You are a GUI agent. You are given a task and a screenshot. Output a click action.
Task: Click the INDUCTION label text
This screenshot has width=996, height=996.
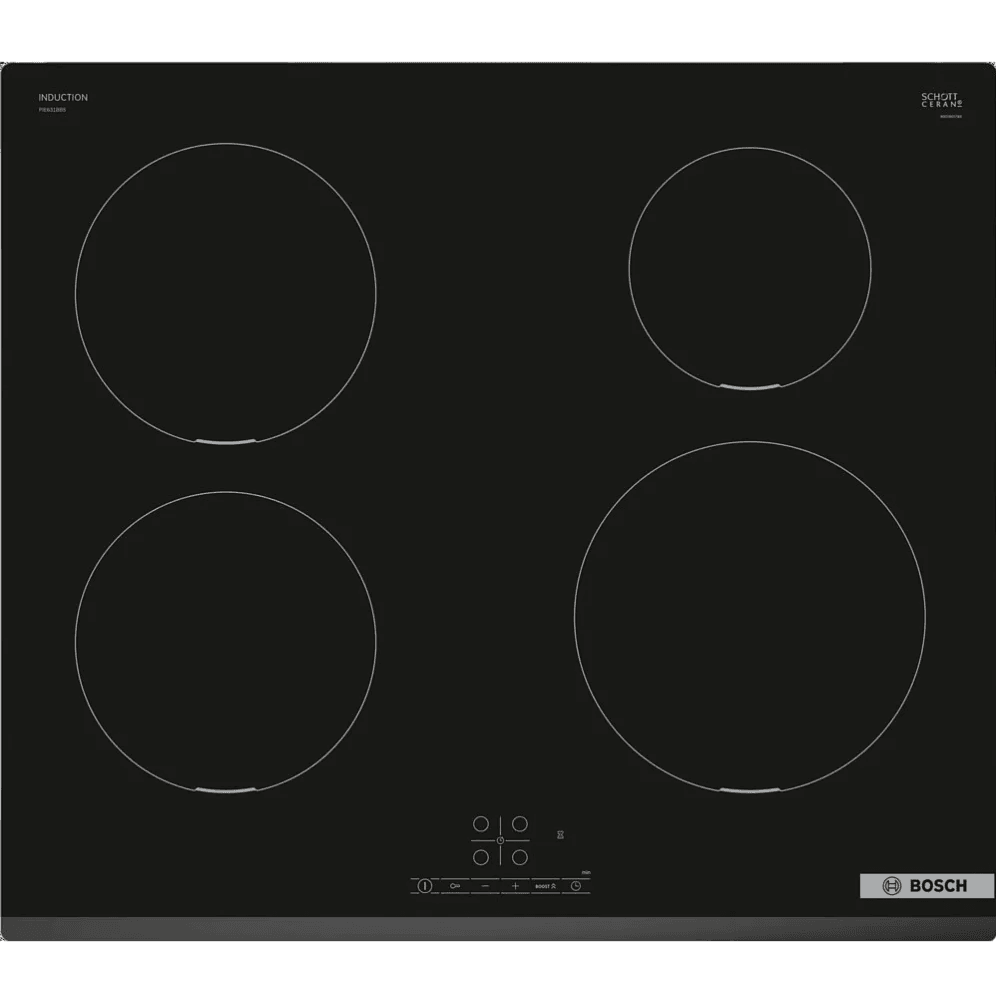pos(63,97)
